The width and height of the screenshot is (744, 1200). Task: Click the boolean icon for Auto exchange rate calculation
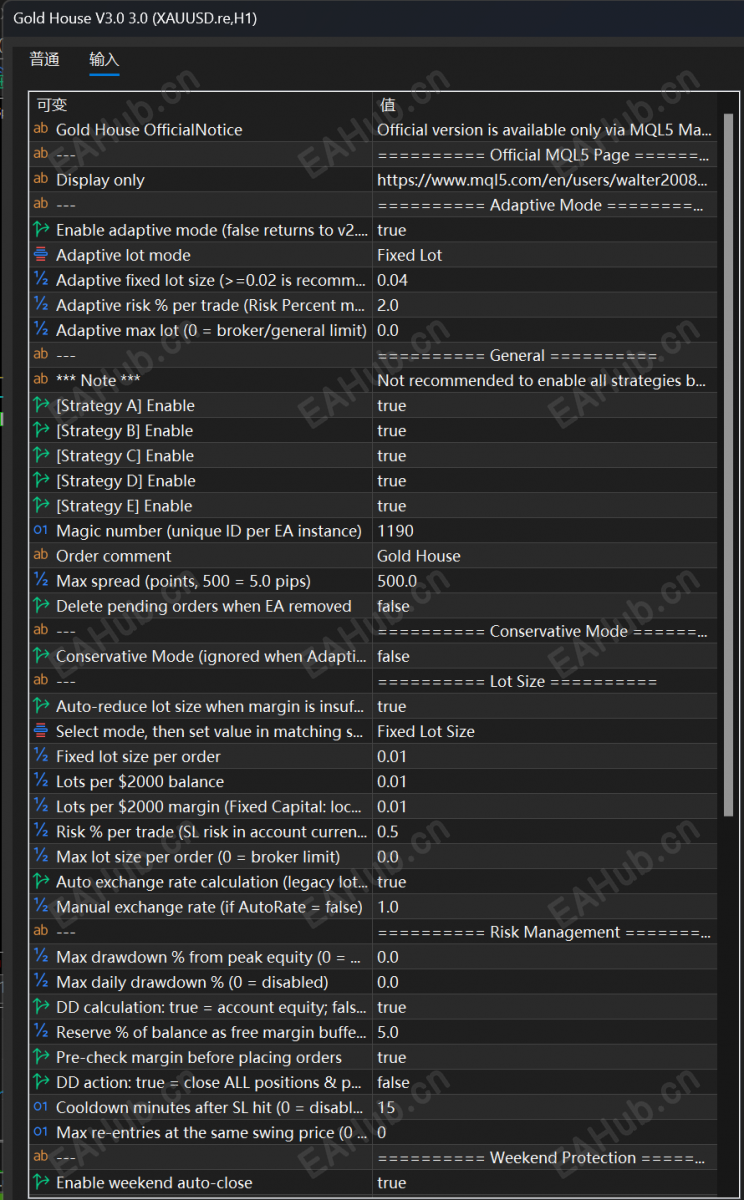click(x=41, y=882)
